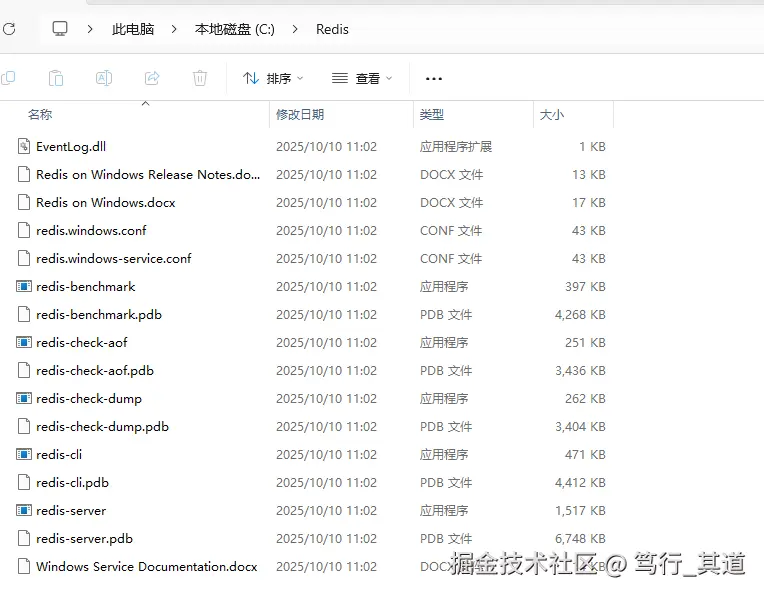This screenshot has width=764, height=596.
Task: Click the This PC monitor icon
Action: point(60,29)
